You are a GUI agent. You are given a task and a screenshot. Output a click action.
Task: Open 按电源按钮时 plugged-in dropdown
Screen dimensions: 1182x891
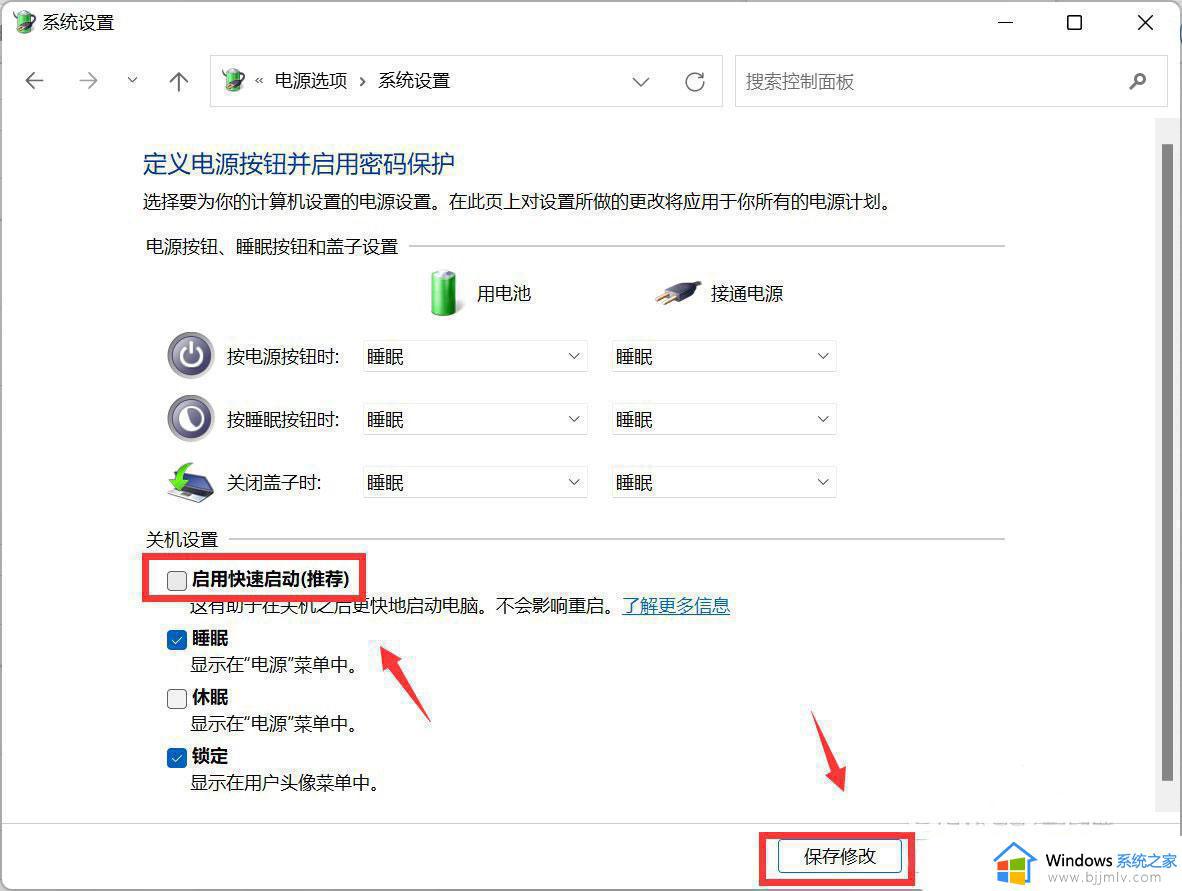coord(724,356)
